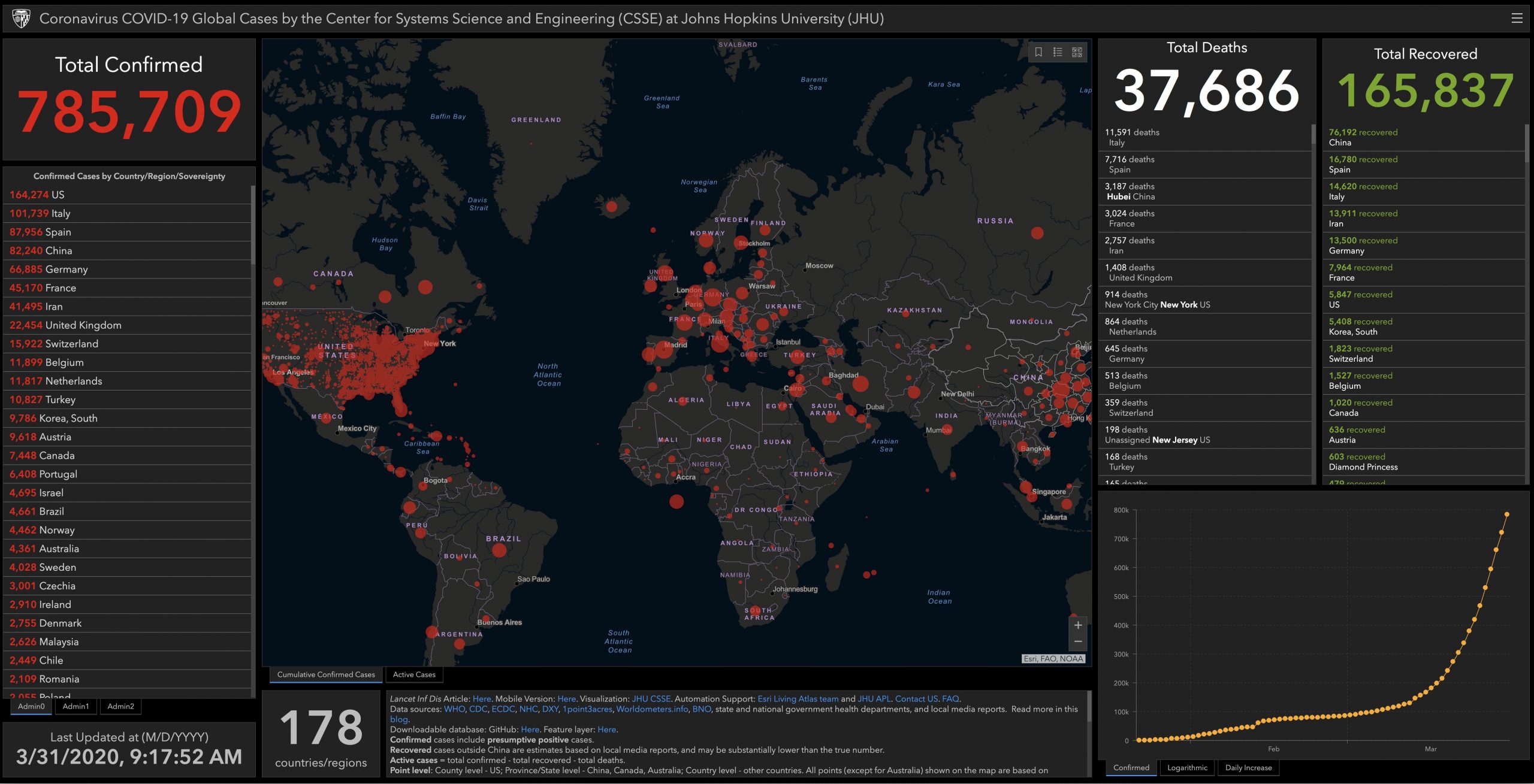Click the red case marker under the RUSSIA label
Screen dimensions: 1534x784
pyautogui.click(x=1037, y=233)
